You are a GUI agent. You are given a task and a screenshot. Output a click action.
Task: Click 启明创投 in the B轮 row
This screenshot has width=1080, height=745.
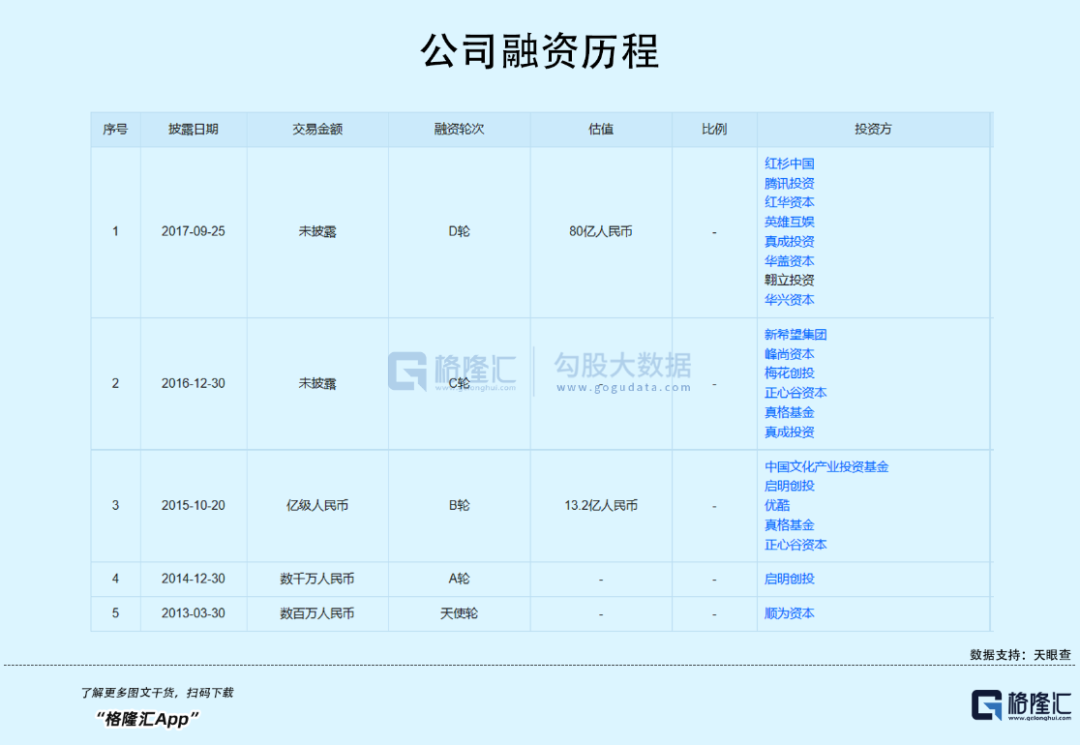coord(789,486)
